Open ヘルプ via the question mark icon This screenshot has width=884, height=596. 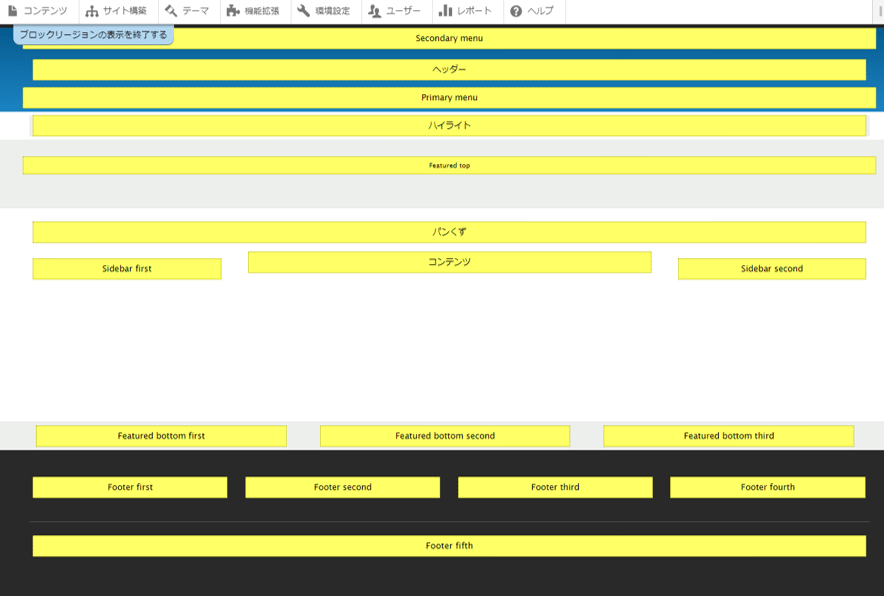516,11
